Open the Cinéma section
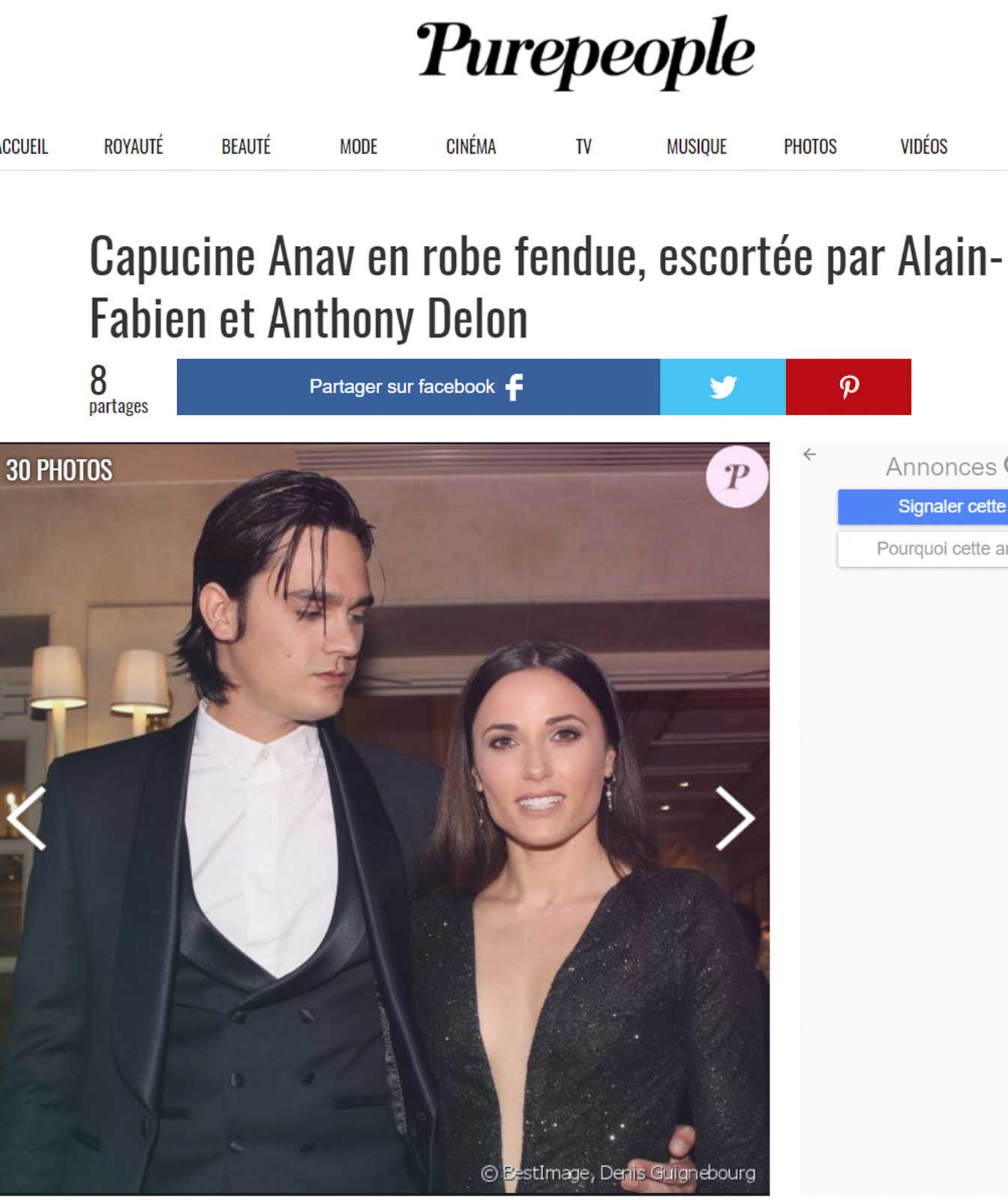Viewport: 1008px width, 1200px height. [471, 146]
